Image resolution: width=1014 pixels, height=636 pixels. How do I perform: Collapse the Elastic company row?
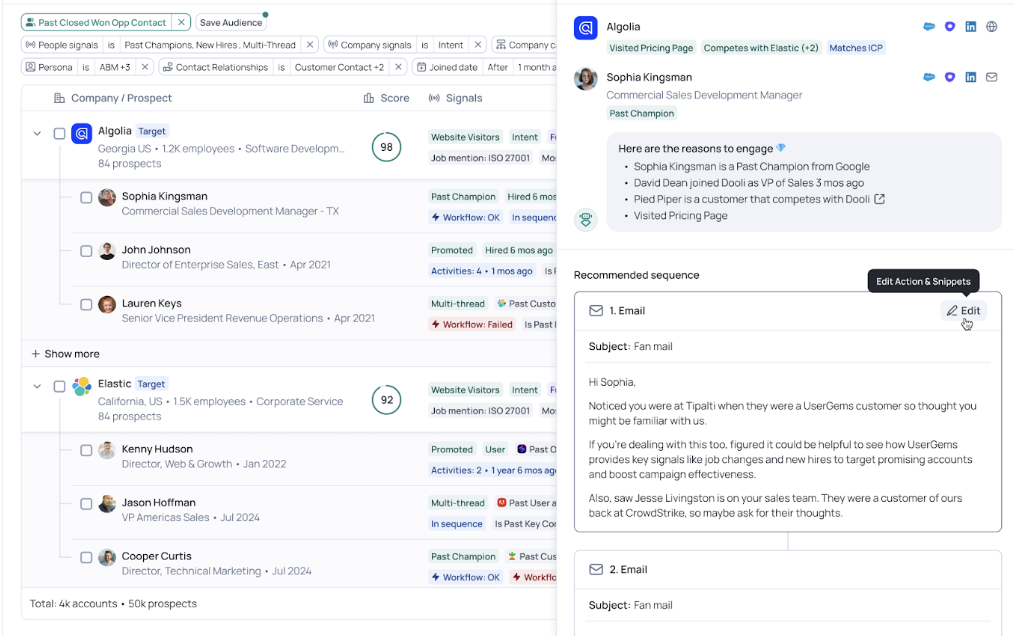38,386
